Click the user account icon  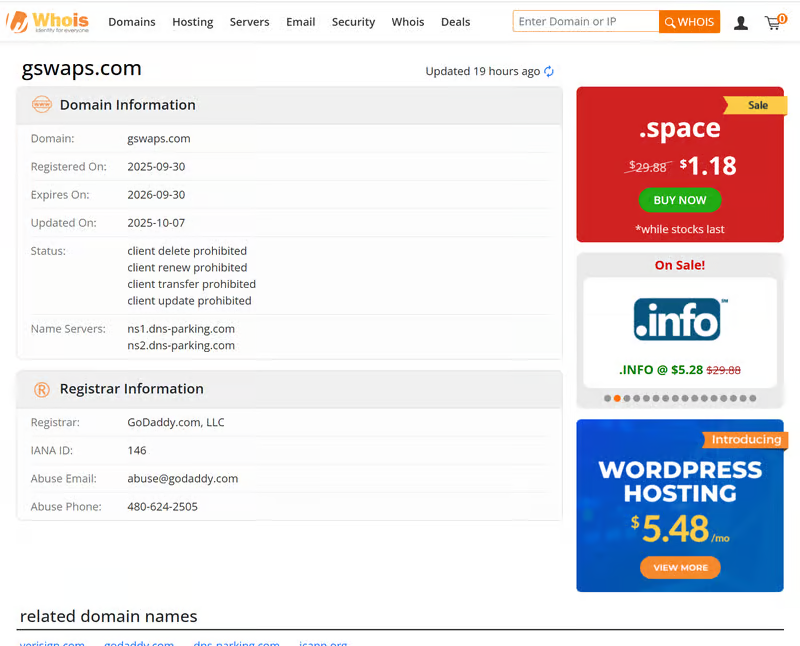741,22
